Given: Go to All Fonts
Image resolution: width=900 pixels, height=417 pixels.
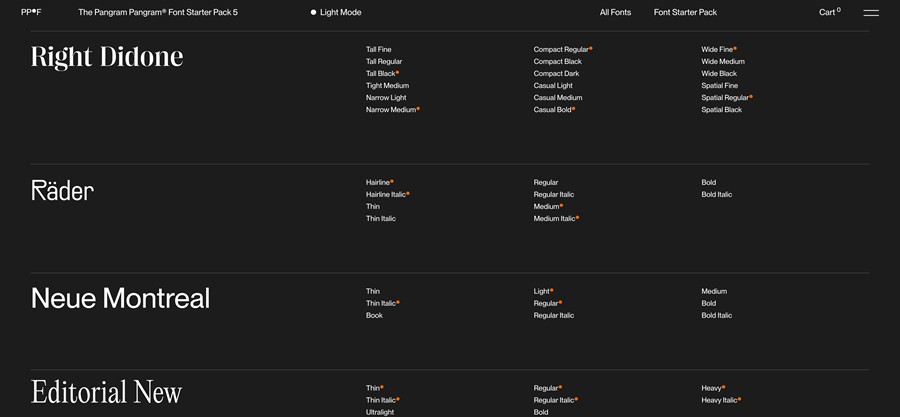Looking at the screenshot, I should click(615, 12).
